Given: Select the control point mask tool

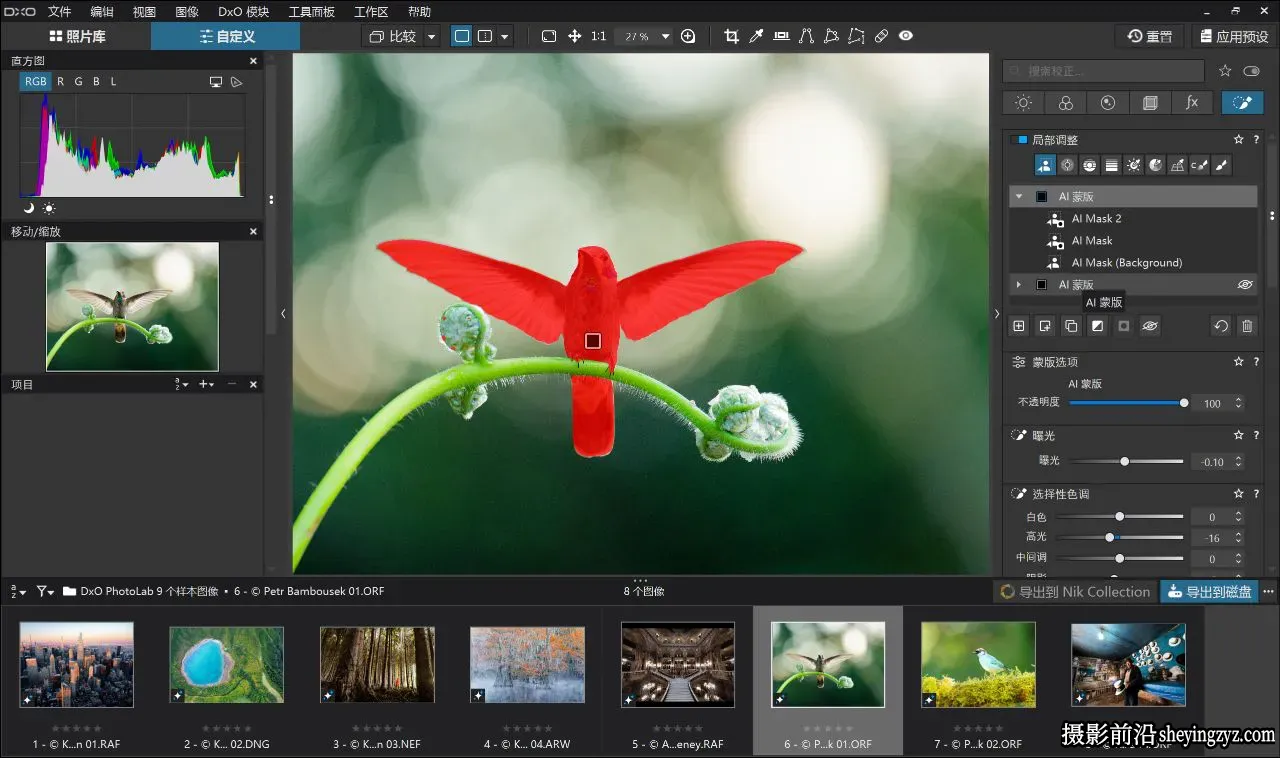Looking at the screenshot, I should pos(1067,166).
